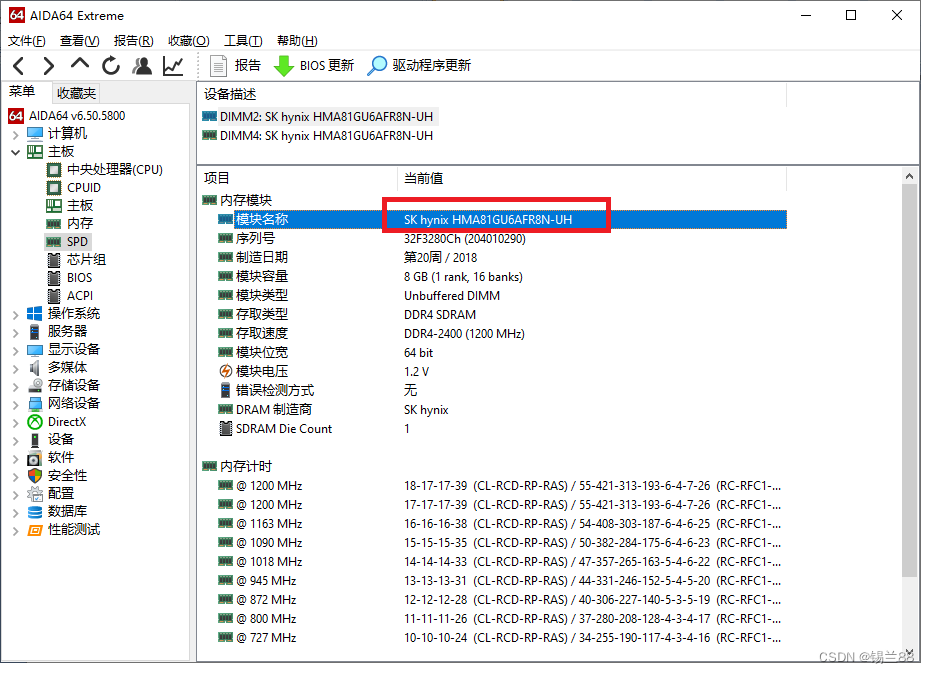Click the 网络设备 network icon

[35, 404]
